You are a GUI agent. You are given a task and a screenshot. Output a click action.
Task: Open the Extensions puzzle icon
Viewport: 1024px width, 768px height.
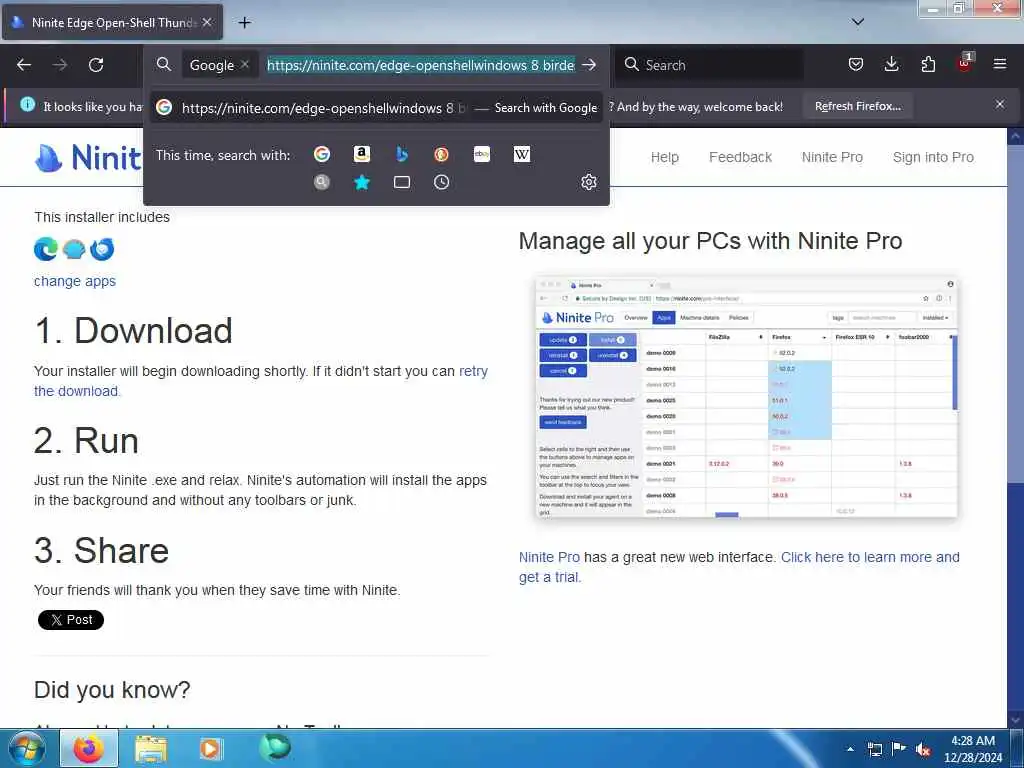[928, 65]
